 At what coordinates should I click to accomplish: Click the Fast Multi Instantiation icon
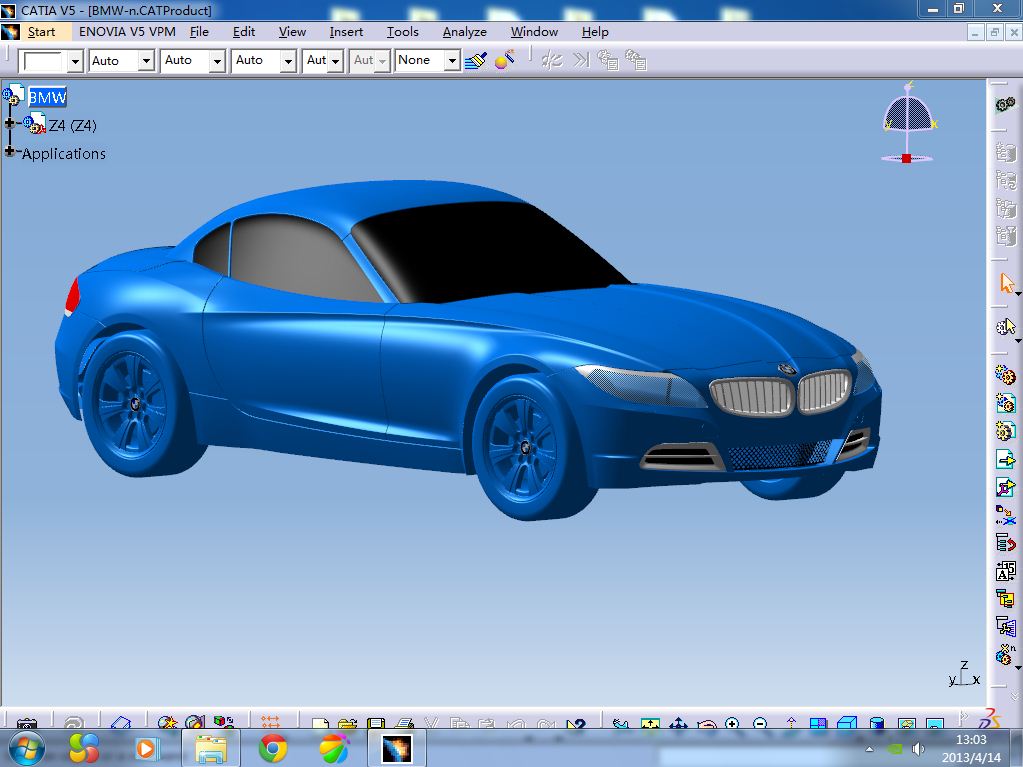(x=1005, y=654)
